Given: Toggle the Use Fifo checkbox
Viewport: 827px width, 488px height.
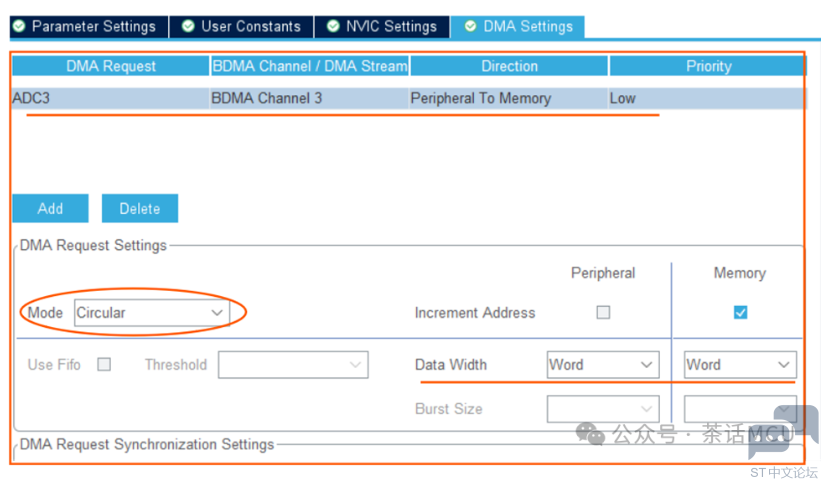Looking at the screenshot, I should click(104, 365).
